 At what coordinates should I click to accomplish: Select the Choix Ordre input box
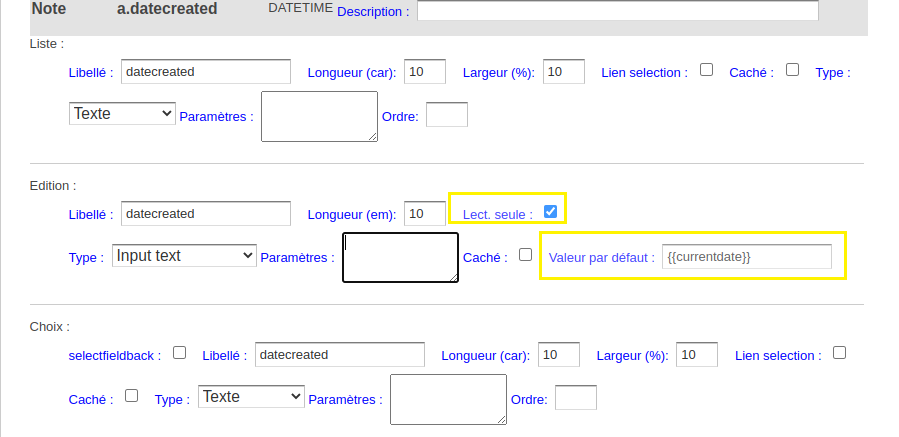(x=576, y=397)
